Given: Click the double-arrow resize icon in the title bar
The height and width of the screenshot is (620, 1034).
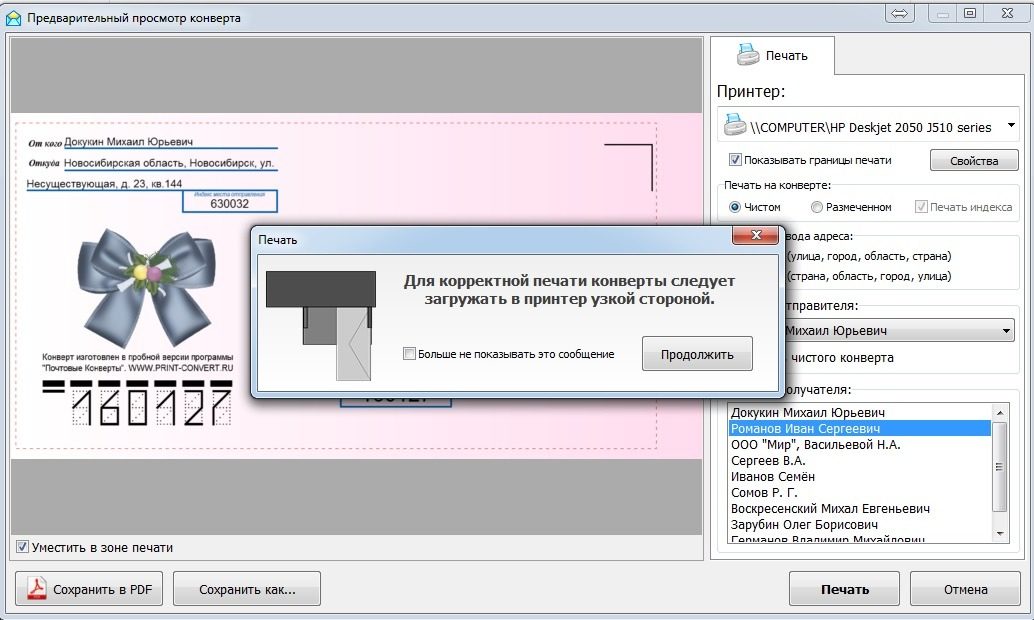Looking at the screenshot, I should (x=899, y=13).
